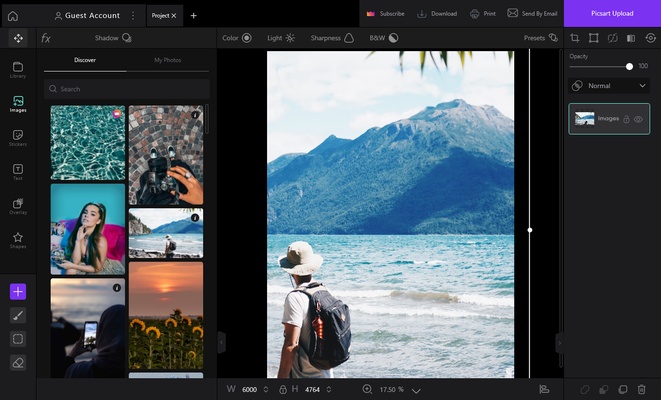
Task: Download the project
Action: coord(437,13)
